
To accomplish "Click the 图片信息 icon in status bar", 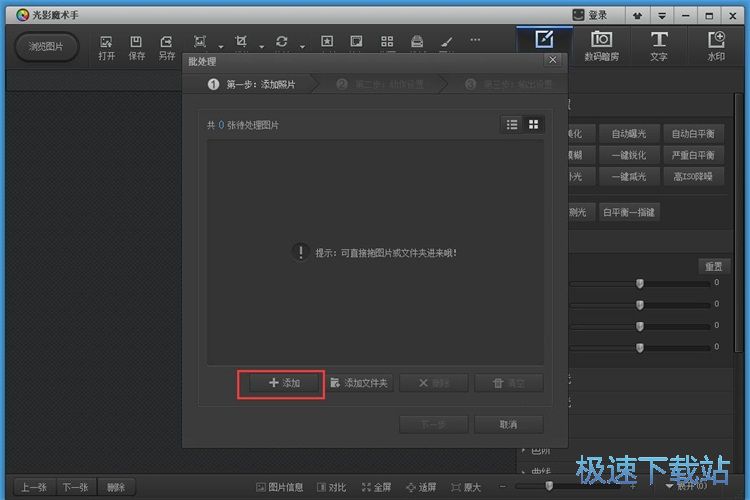I will (280, 487).
